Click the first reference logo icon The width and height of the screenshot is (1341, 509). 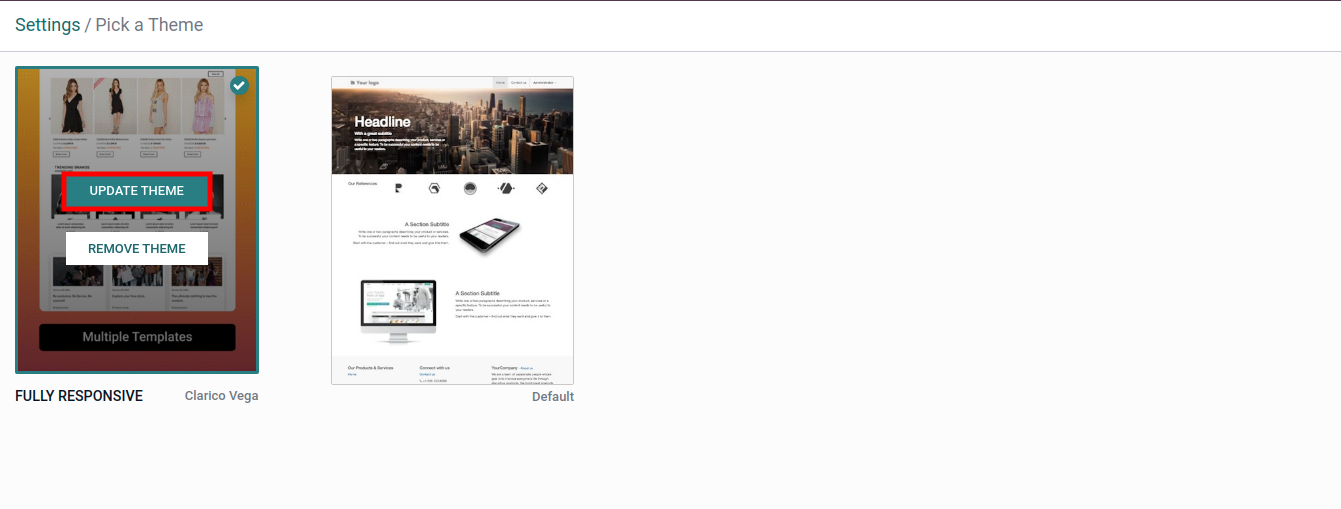coord(399,188)
